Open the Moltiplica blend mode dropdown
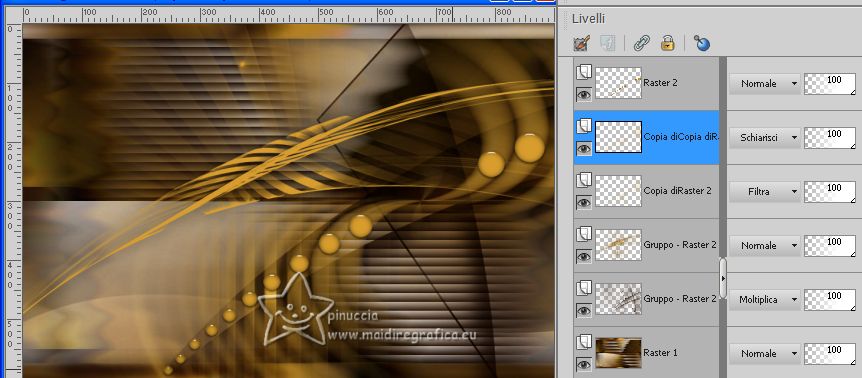862x378 pixels. tap(765, 300)
